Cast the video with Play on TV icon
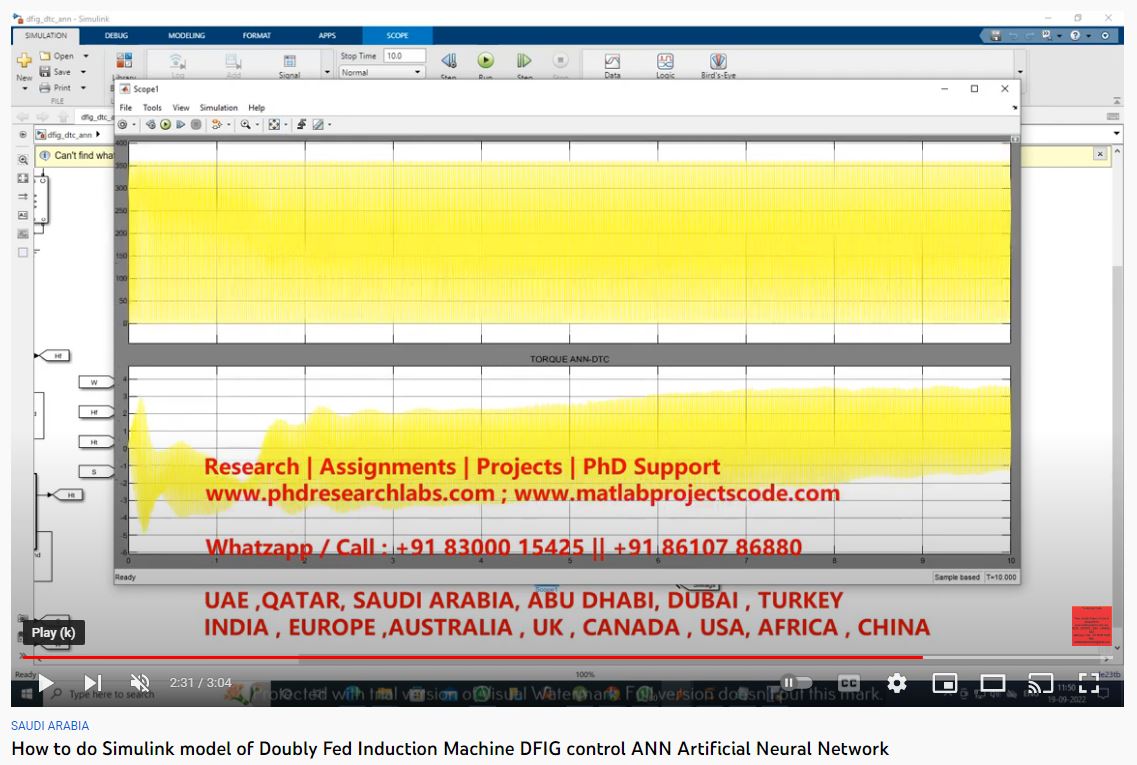Screen dimensions: 1137x765 (x=1040, y=683)
